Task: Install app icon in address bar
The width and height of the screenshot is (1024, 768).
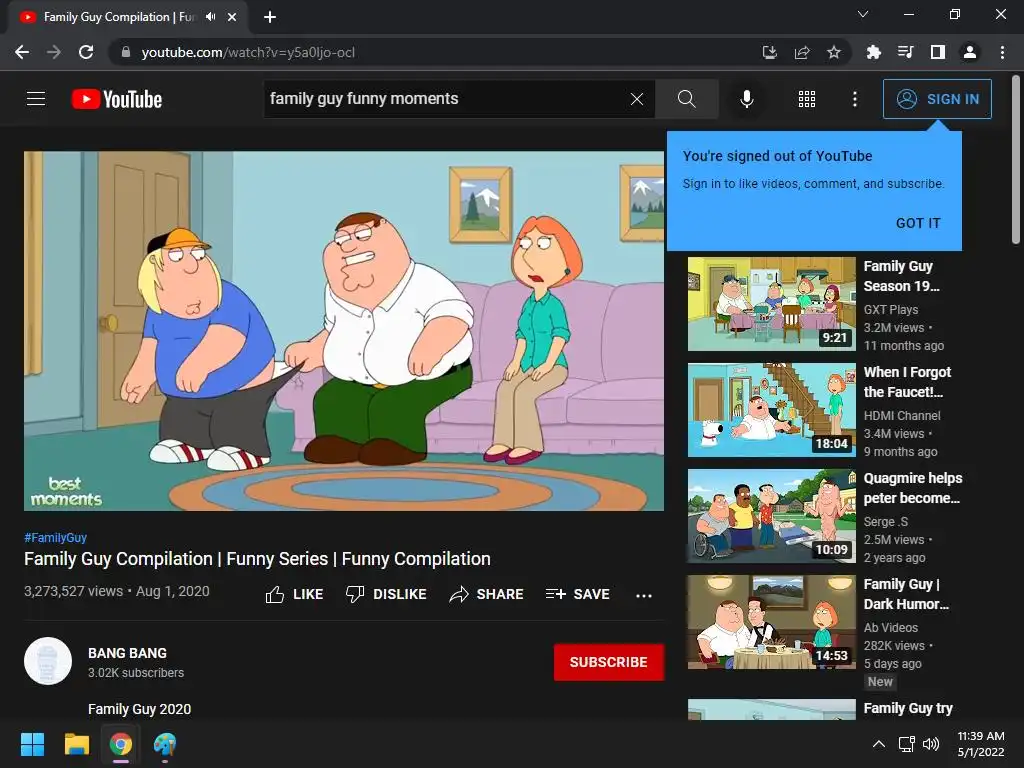Action: 770,52
